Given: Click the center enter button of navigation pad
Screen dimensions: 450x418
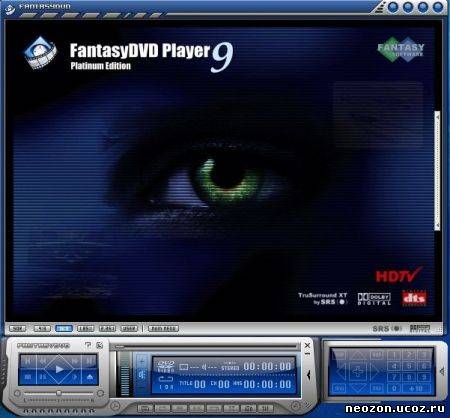Looking at the screenshot, I should point(358,371).
